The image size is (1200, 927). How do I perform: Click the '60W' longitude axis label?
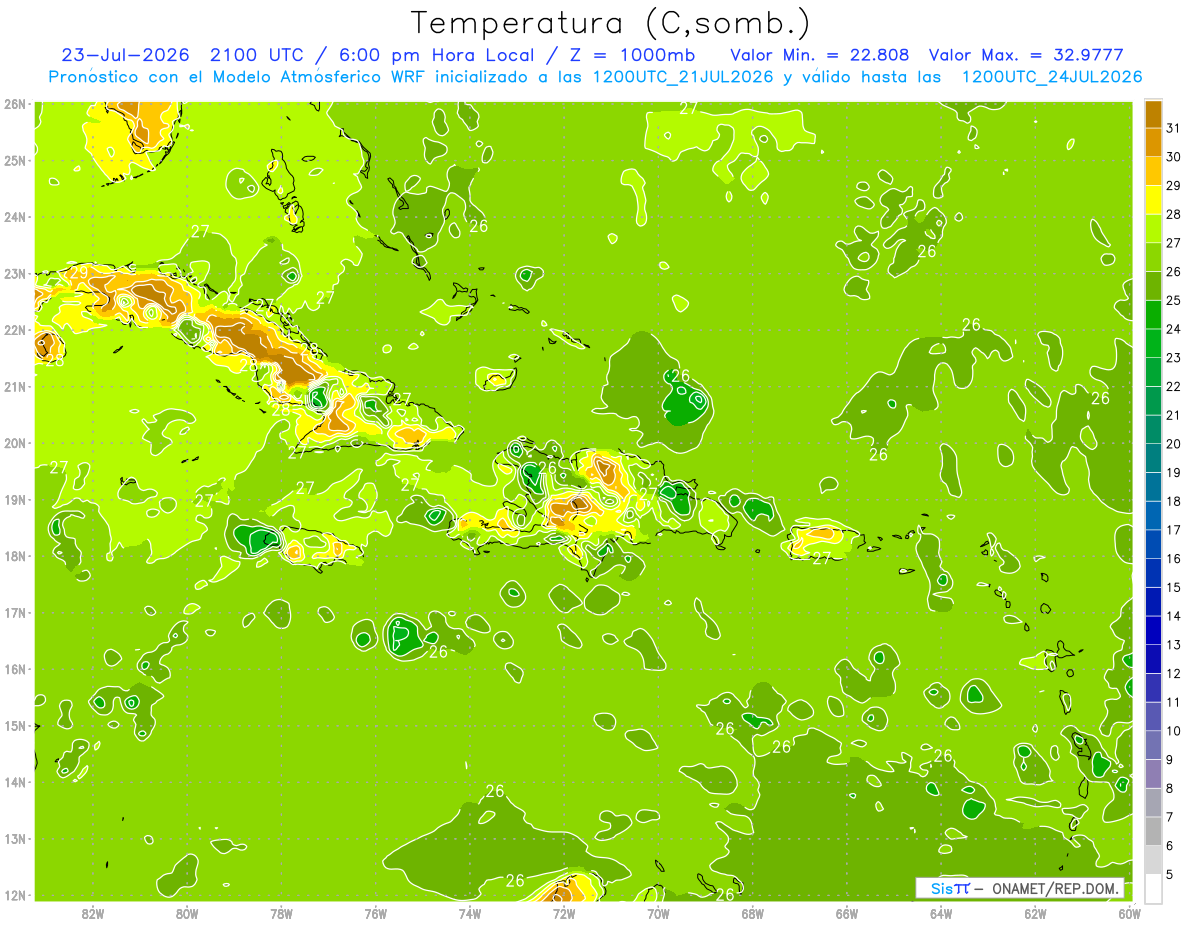(x=1130, y=913)
